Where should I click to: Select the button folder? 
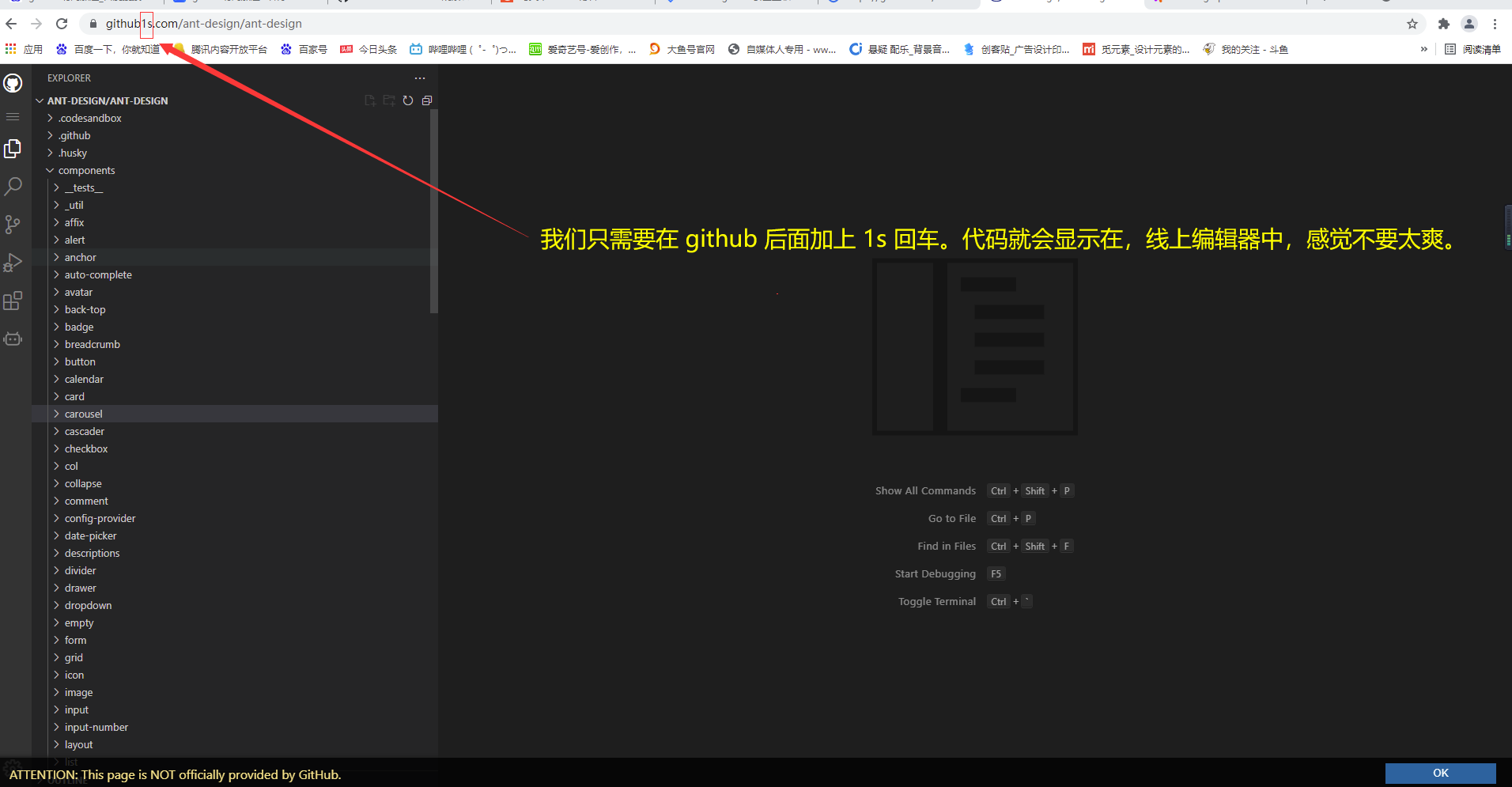(235, 361)
